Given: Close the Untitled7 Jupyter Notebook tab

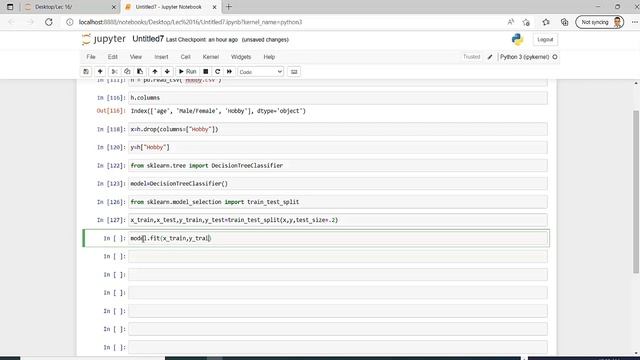Looking at the screenshot, I should coord(214,7).
